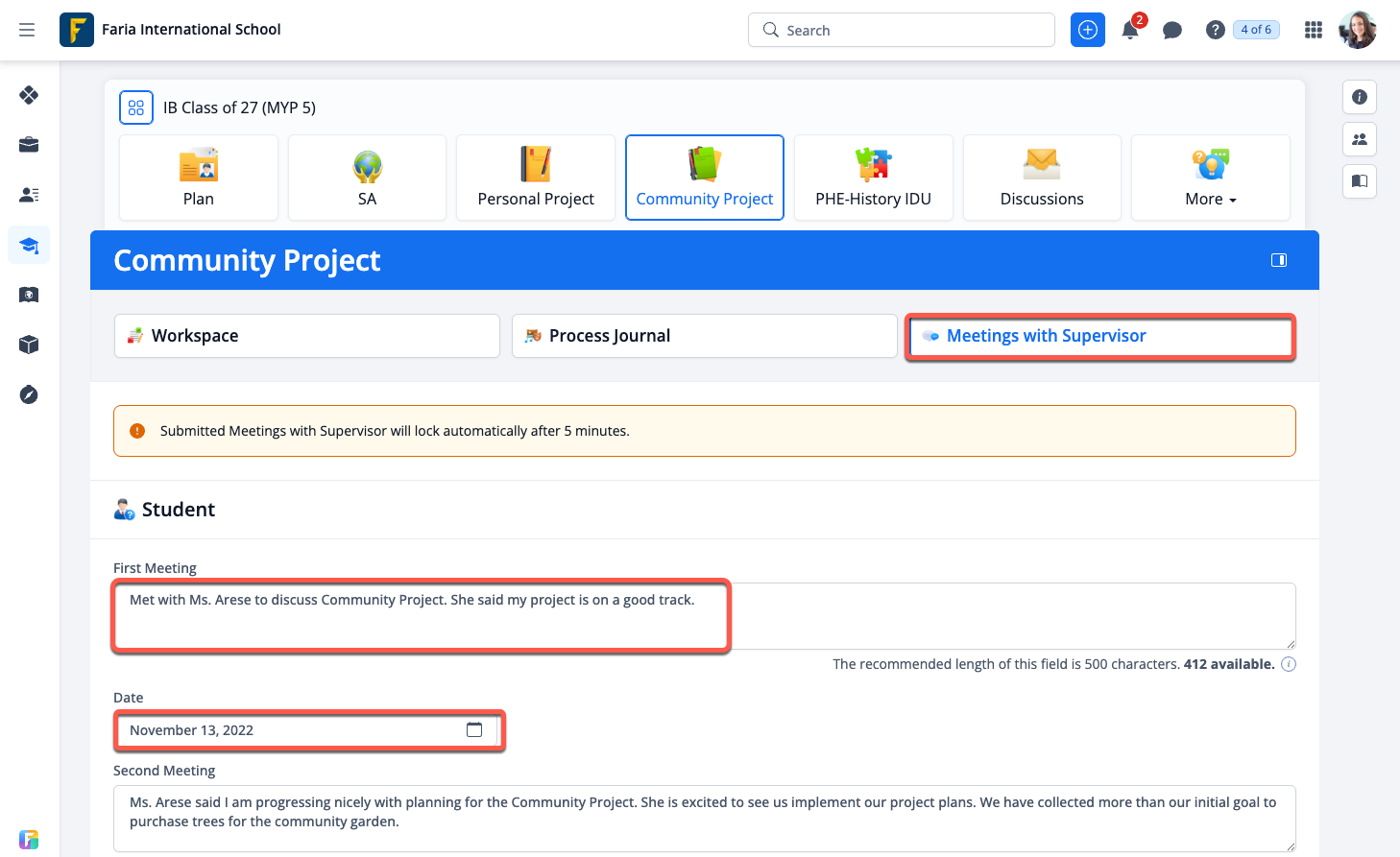Select the PHE-History IDU tab
This screenshot has height=857, width=1400.
(x=873, y=178)
